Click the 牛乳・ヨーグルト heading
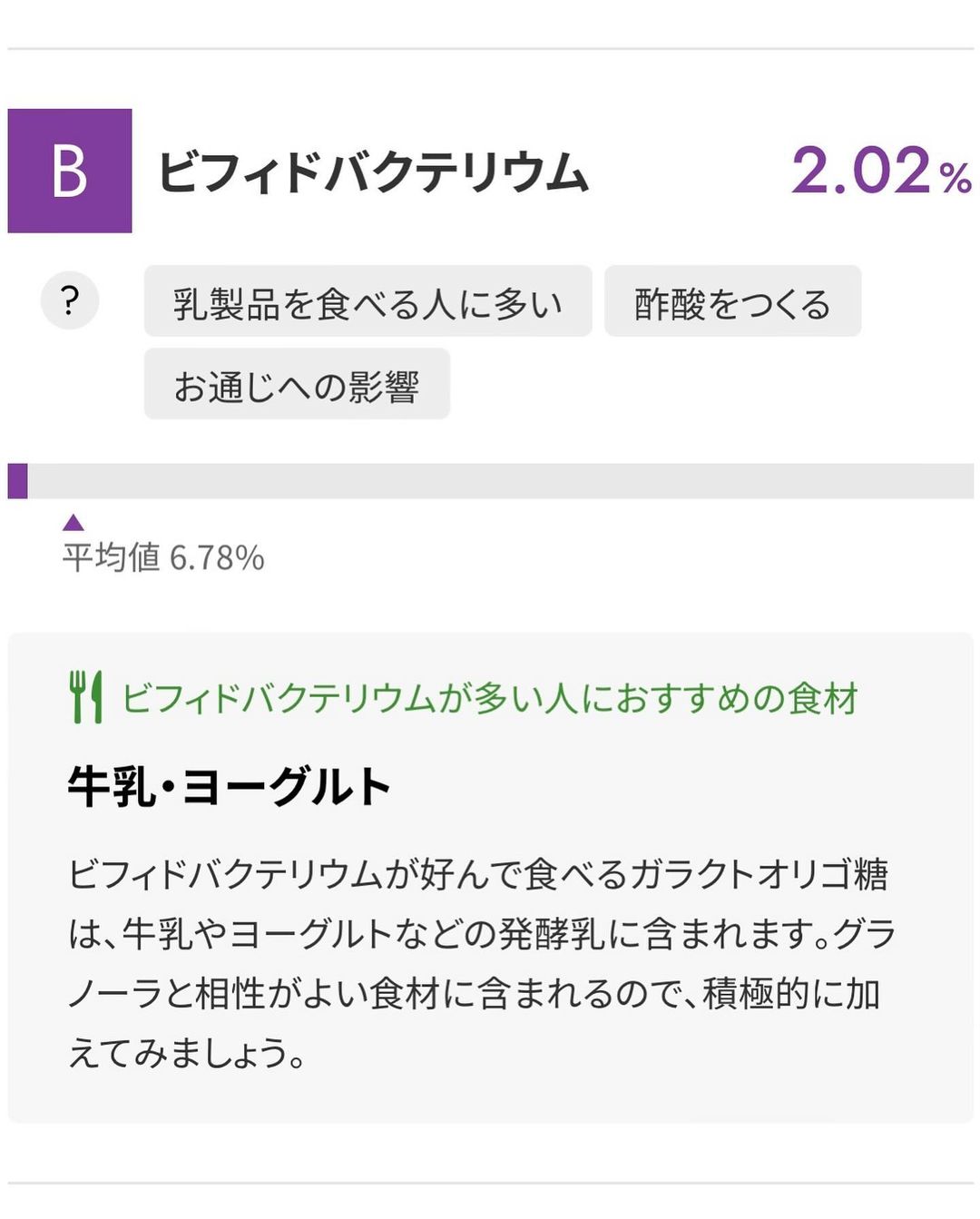980x1219 pixels. pyautogui.click(x=230, y=787)
